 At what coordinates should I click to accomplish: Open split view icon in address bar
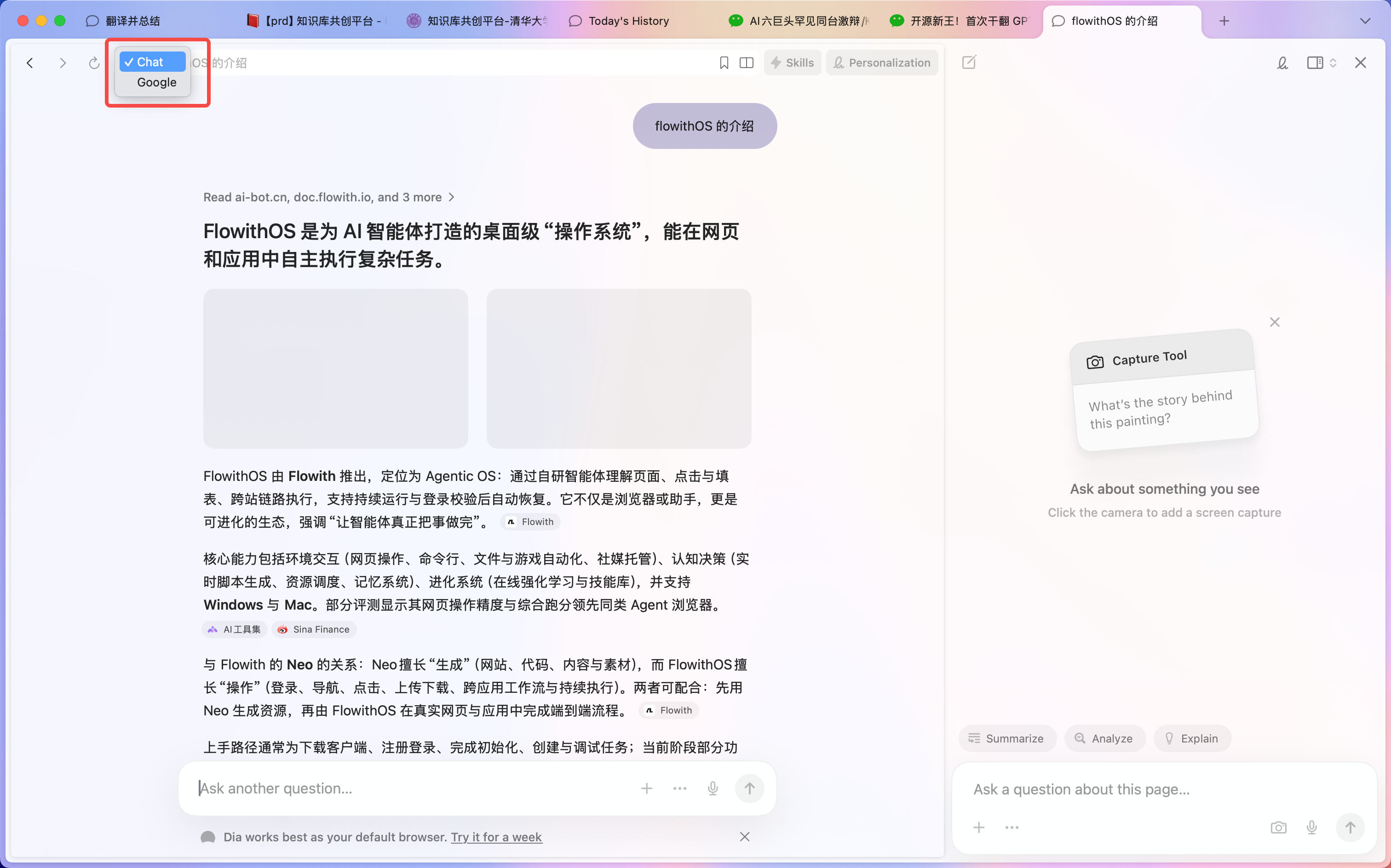(746, 63)
